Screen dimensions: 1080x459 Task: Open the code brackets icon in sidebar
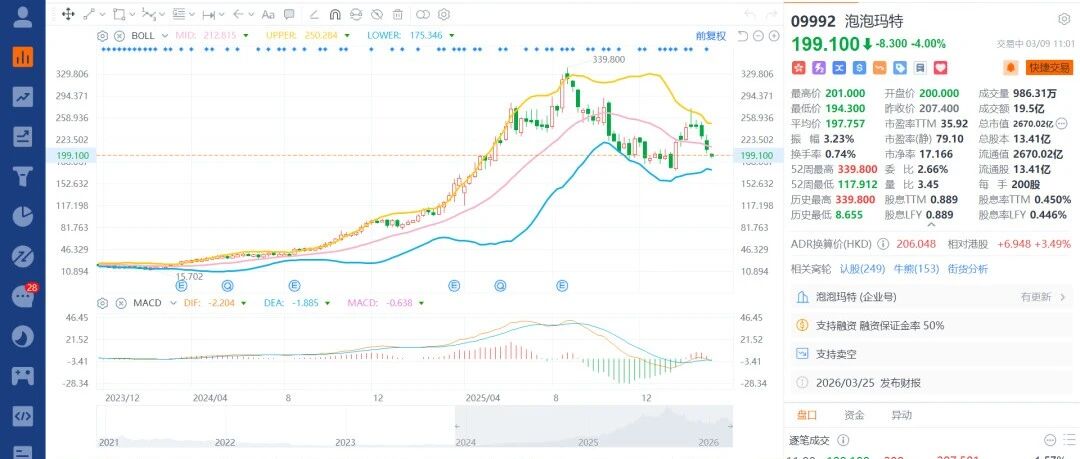[x=23, y=416]
